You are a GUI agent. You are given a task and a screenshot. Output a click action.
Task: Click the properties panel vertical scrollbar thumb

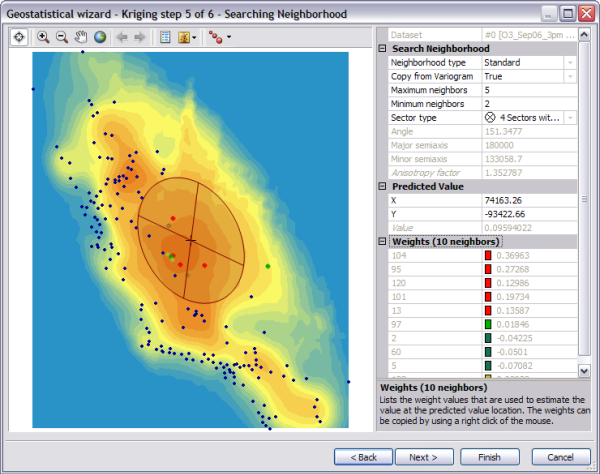(584, 199)
